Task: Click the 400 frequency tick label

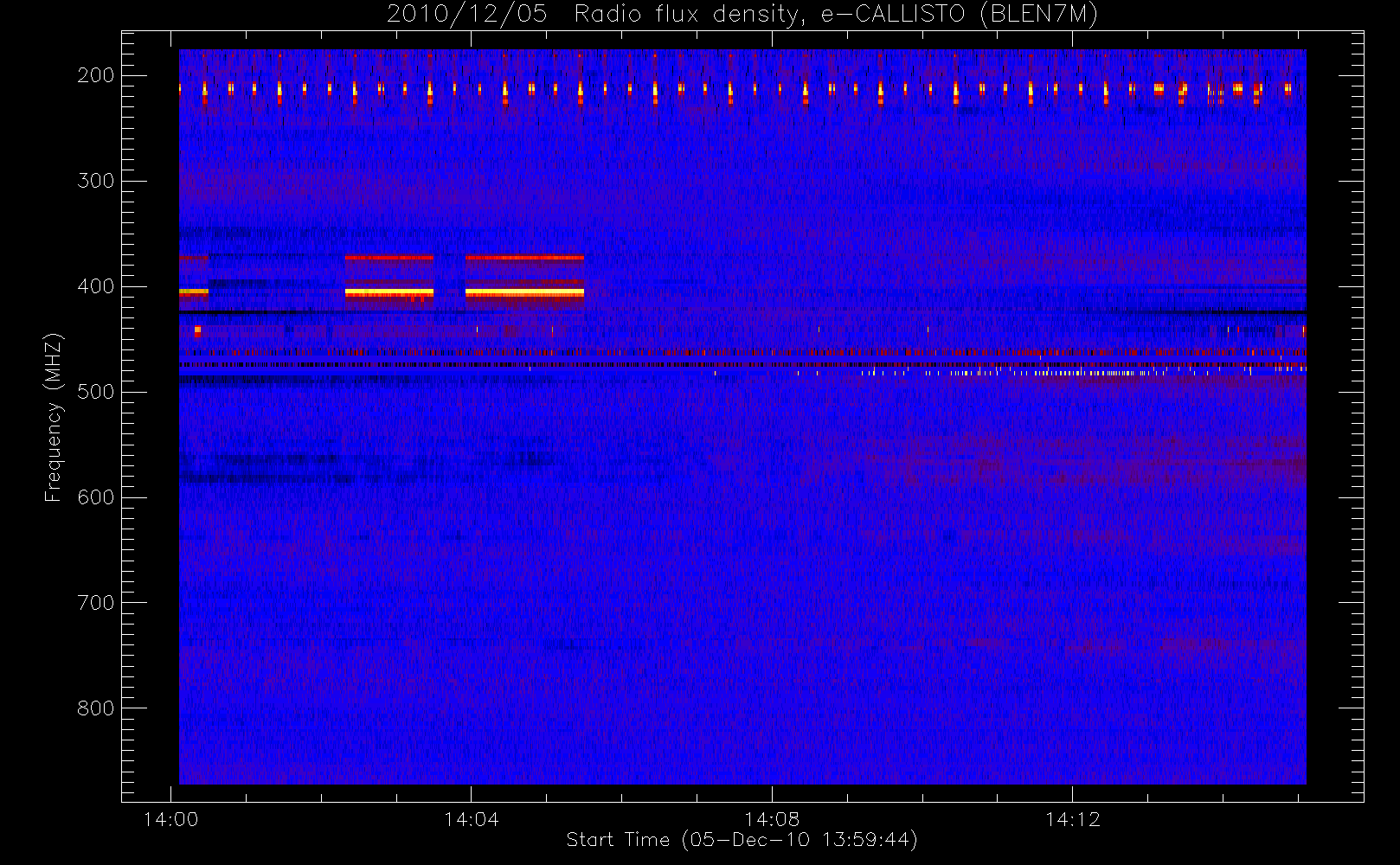Action: click(x=96, y=286)
